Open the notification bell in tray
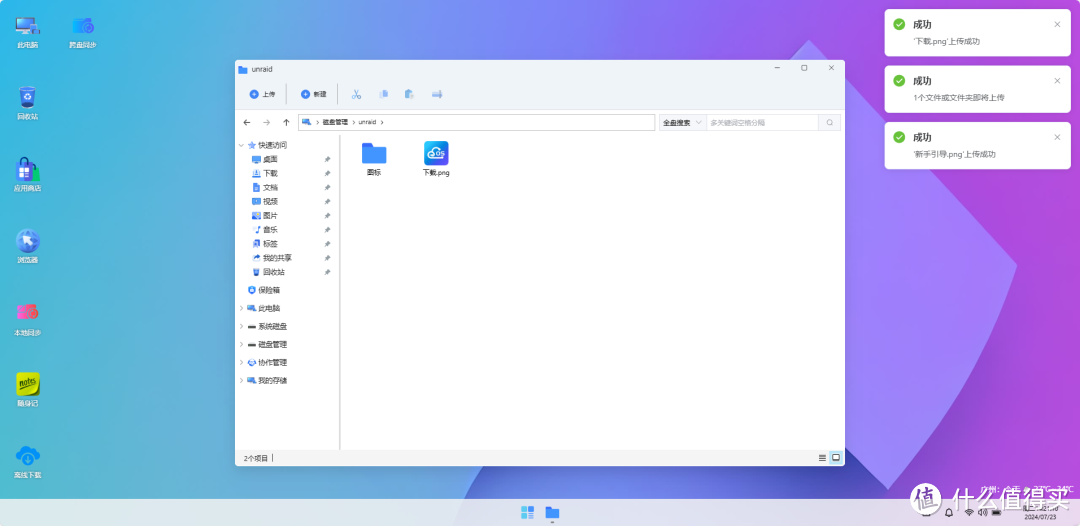The height and width of the screenshot is (526, 1080). pos(948,512)
